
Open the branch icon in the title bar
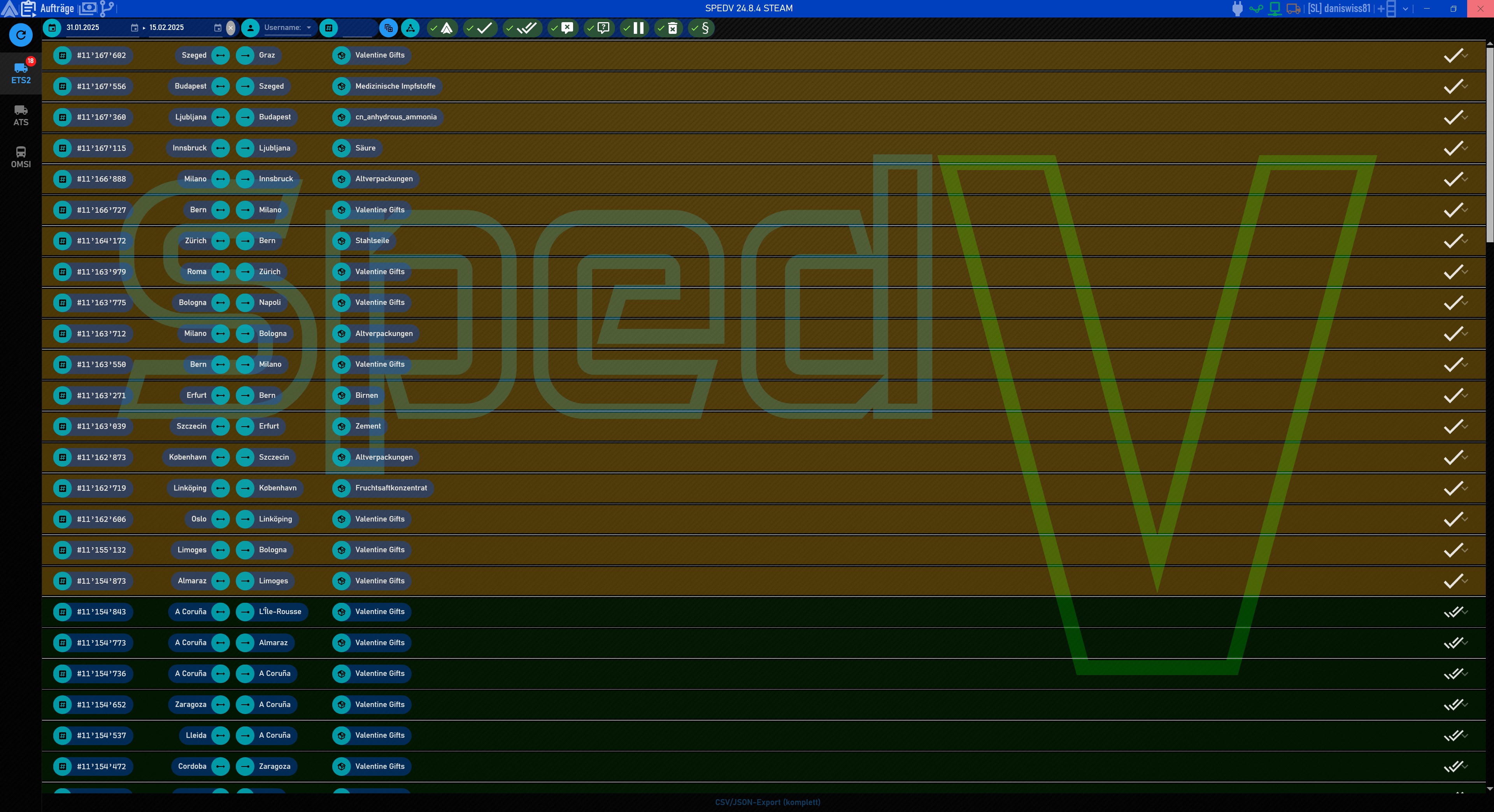coord(107,8)
